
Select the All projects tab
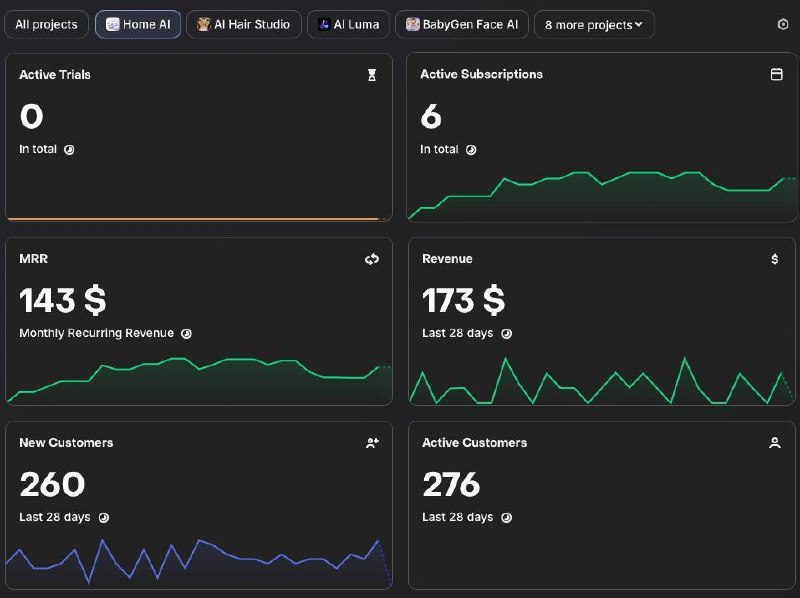coord(46,24)
